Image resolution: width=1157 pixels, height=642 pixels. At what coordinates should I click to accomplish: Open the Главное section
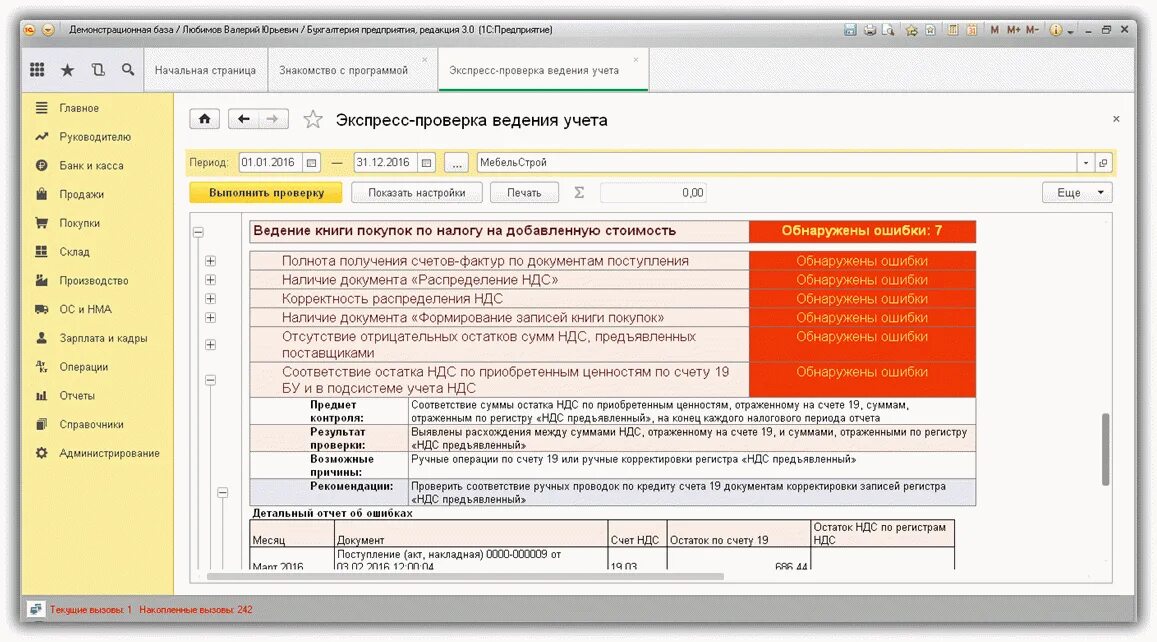pyautogui.click(x=79, y=108)
